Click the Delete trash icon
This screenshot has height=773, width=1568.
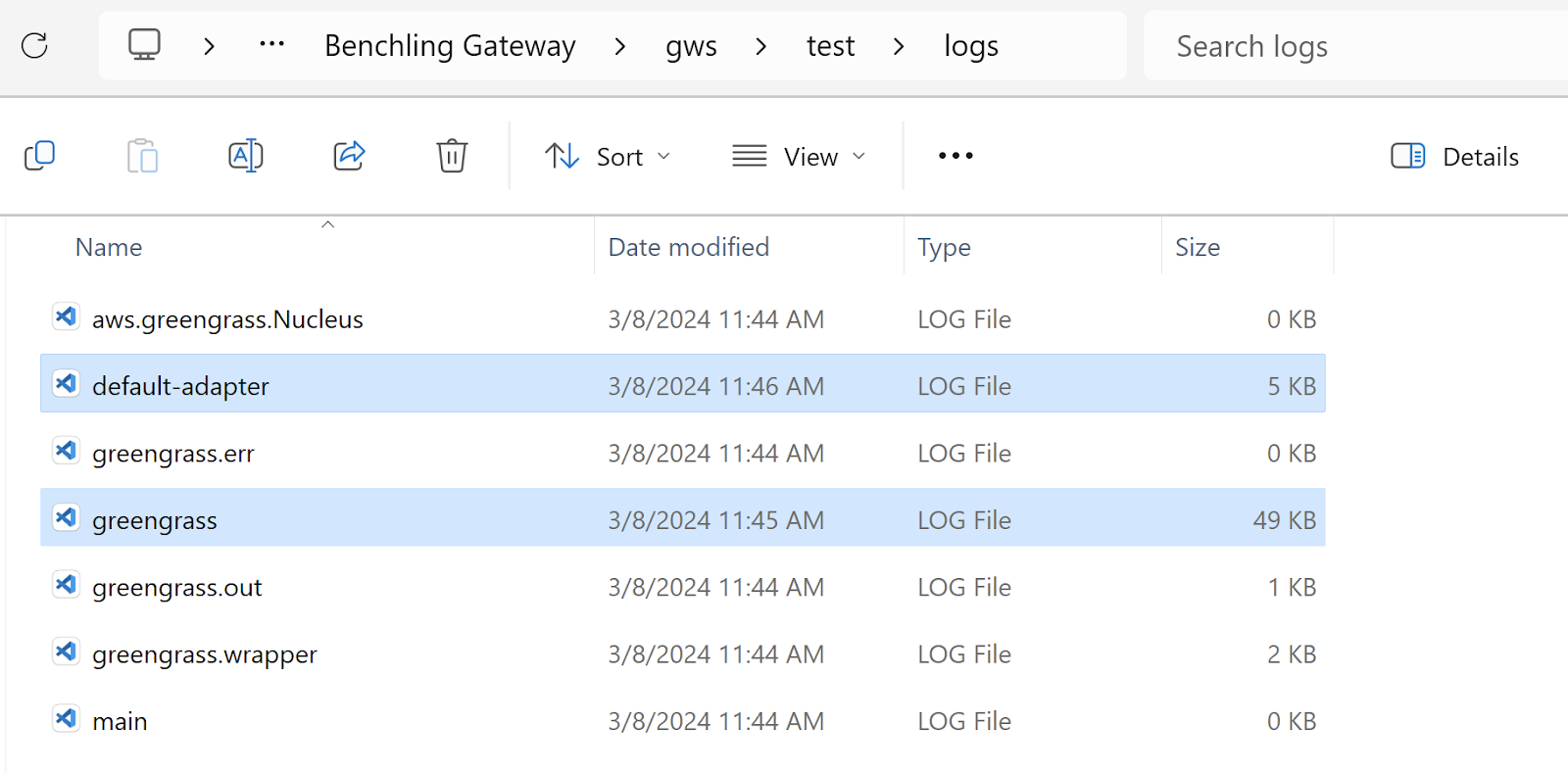coord(452,156)
